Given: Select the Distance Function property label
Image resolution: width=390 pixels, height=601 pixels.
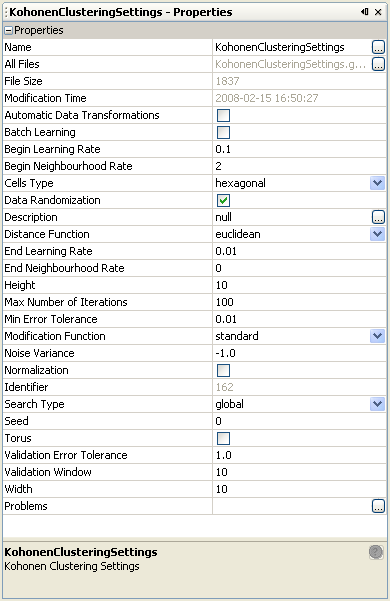Looking at the screenshot, I should coord(47,234).
